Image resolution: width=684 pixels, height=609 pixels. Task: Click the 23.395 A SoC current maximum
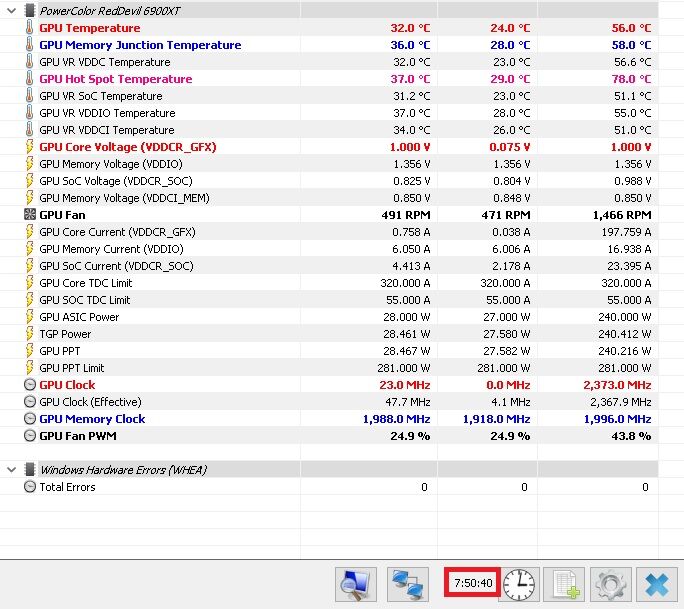click(629, 266)
